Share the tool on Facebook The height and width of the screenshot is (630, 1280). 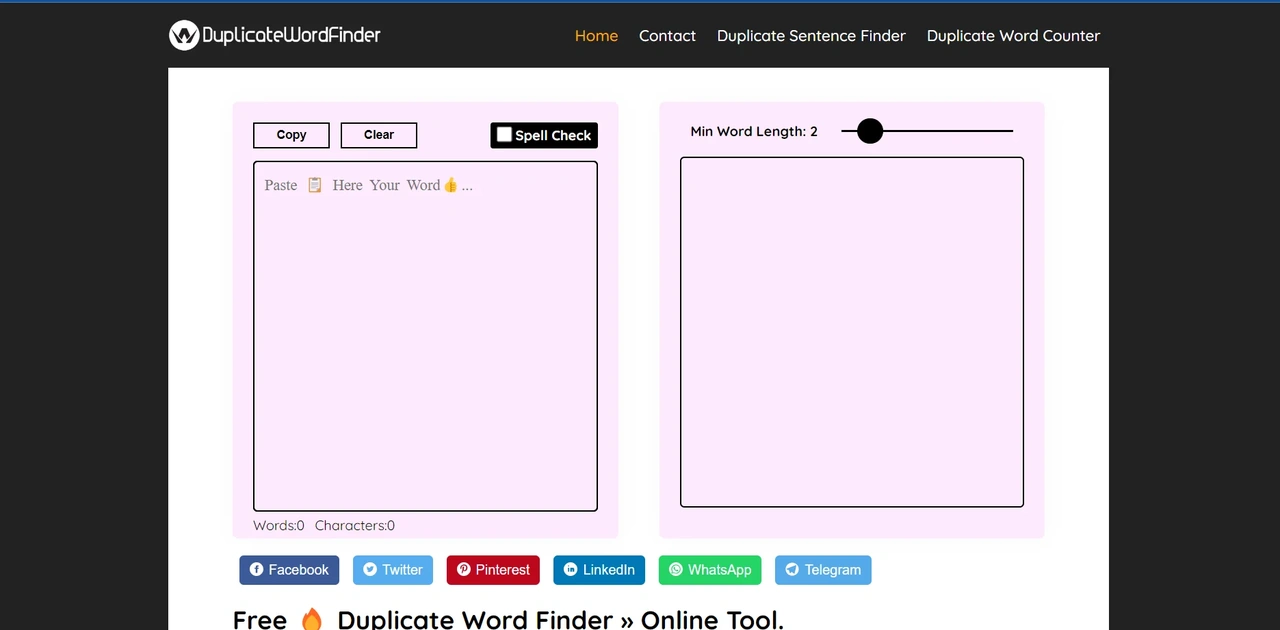[289, 570]
